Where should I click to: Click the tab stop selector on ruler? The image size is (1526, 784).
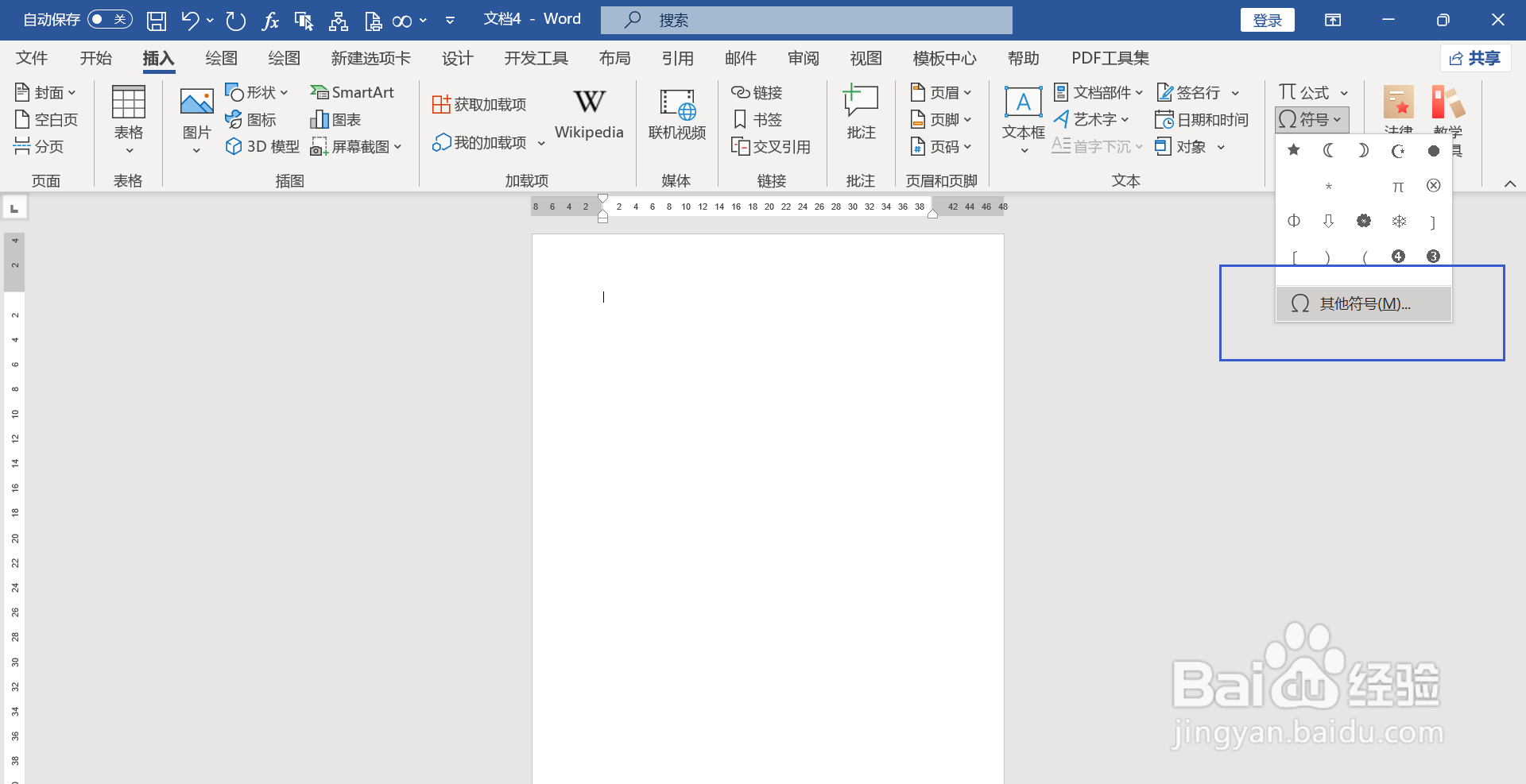pos(14,209)
